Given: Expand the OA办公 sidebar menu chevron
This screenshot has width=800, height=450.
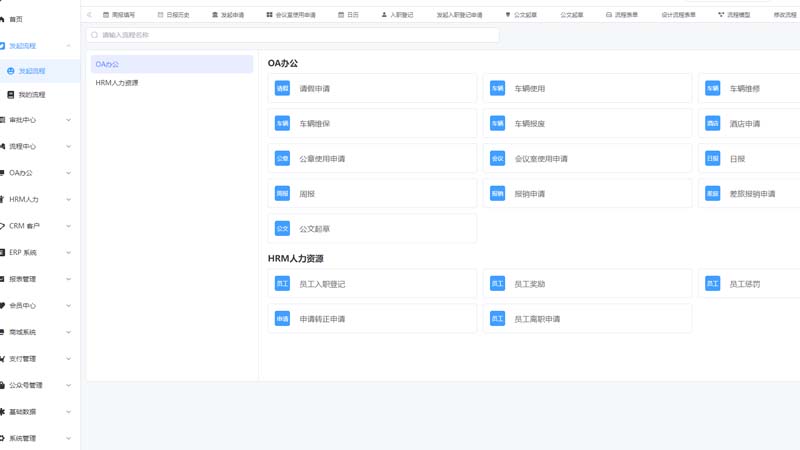Looking at the screenshot, I should click(x=68, y=173).
